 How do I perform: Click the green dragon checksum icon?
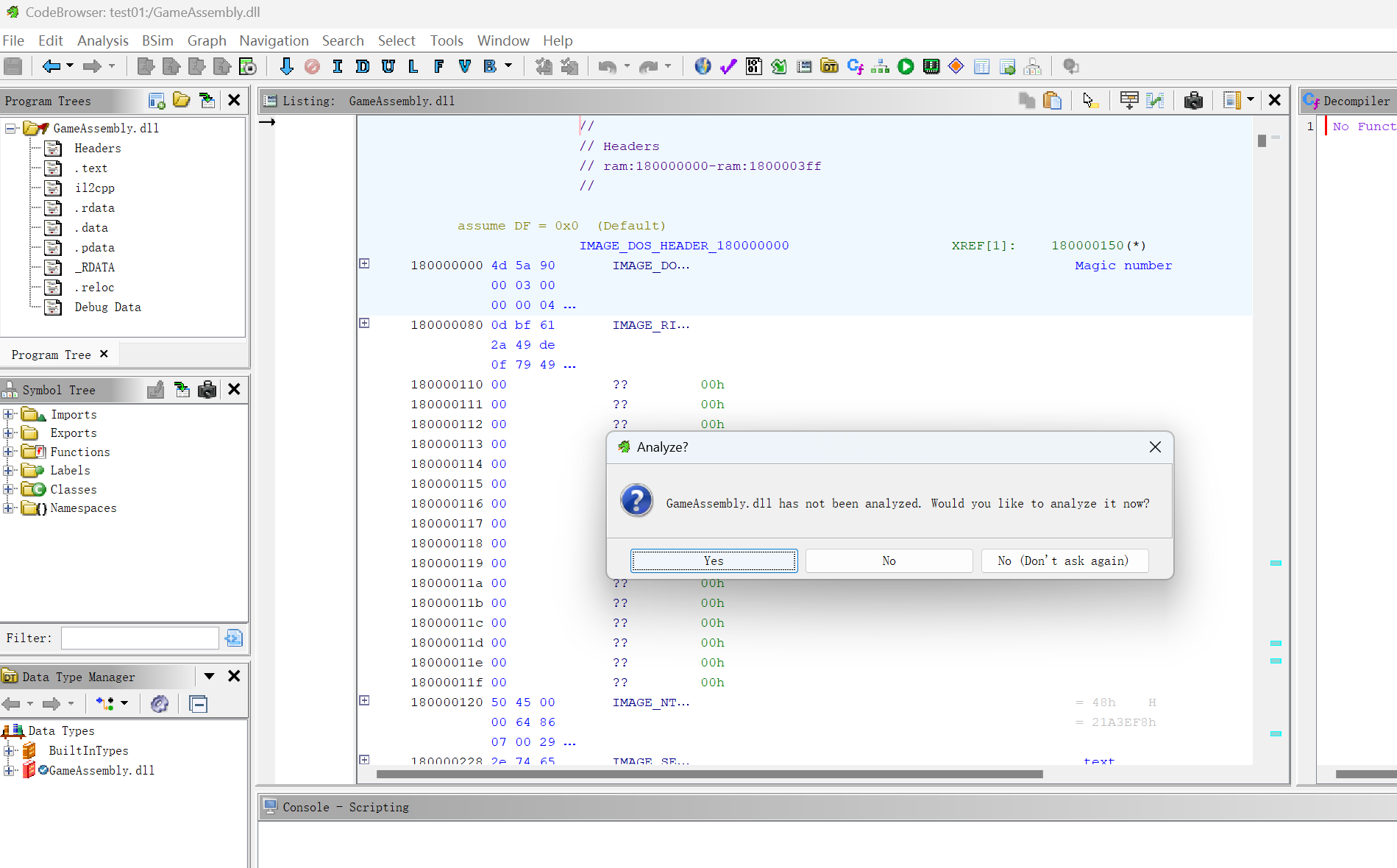coord(778,66)
